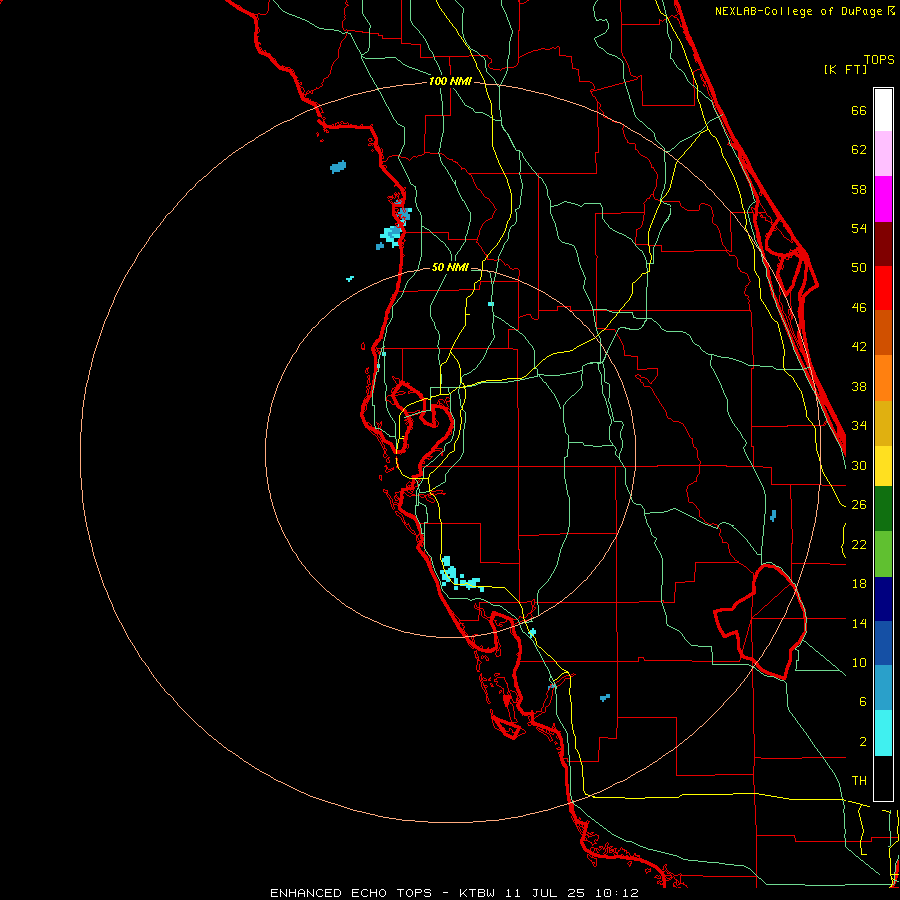Click the 50 legend value
900x900 pixels.
click(859, 267)
